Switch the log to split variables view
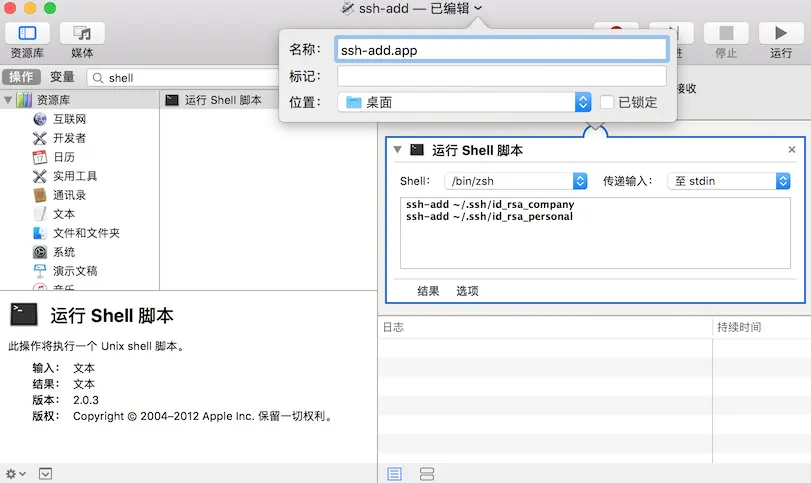The height and width of the screenshot is (483, 811). [427, 474]
